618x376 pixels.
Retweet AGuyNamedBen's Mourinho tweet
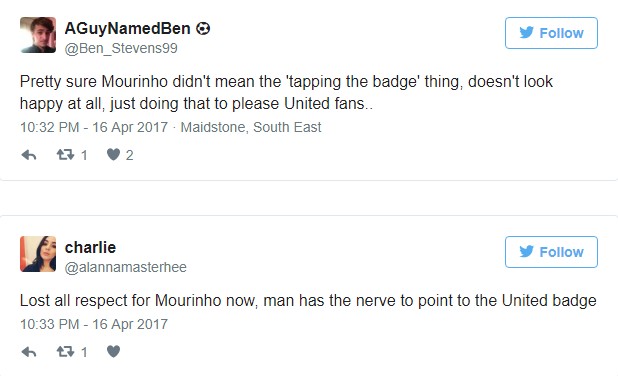(x=65, y=154)
